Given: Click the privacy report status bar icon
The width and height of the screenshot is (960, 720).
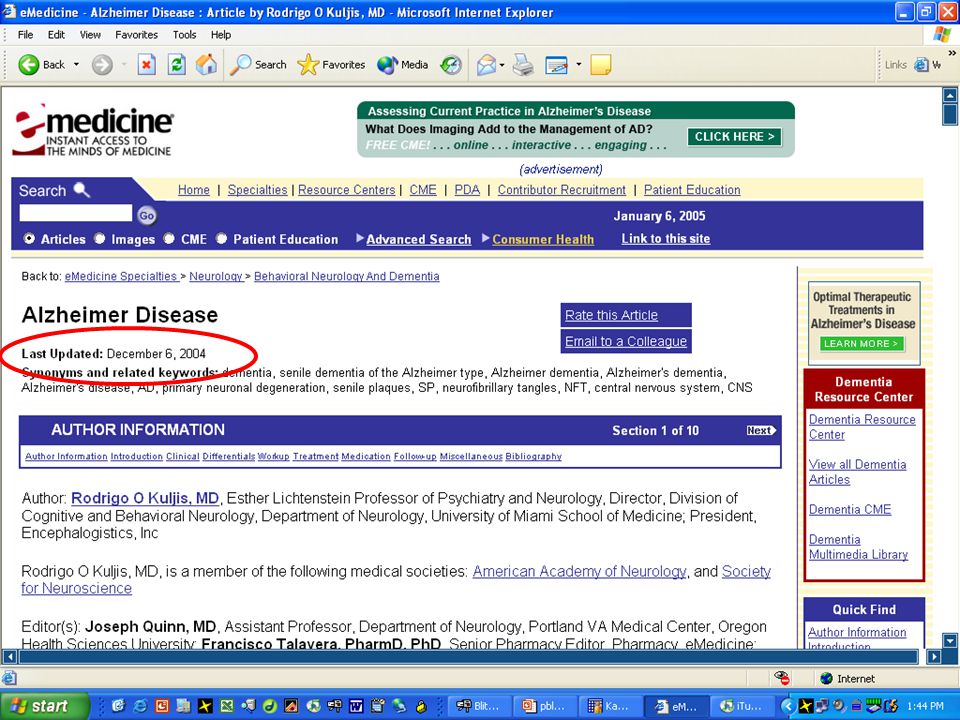Looking at the screenshot, I should 781,678.
